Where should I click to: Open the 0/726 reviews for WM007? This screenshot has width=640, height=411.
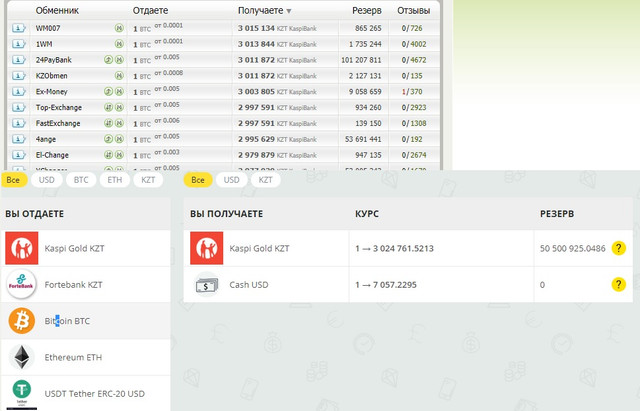click(x=412, y=28)
